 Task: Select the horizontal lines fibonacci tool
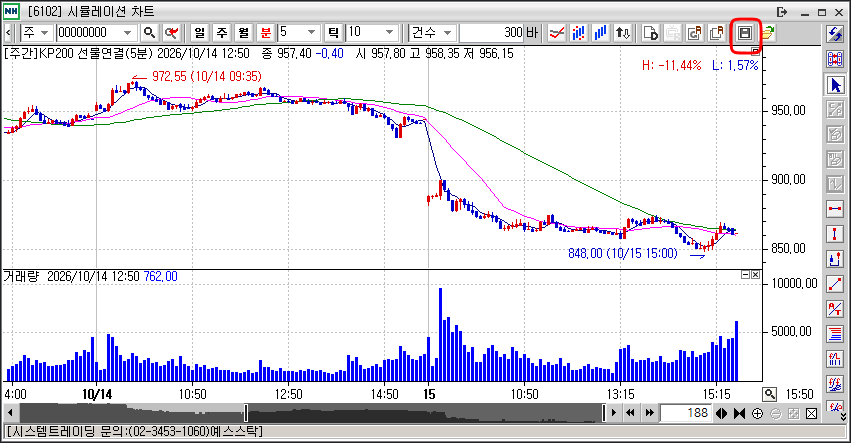click(x=835, y=334)
